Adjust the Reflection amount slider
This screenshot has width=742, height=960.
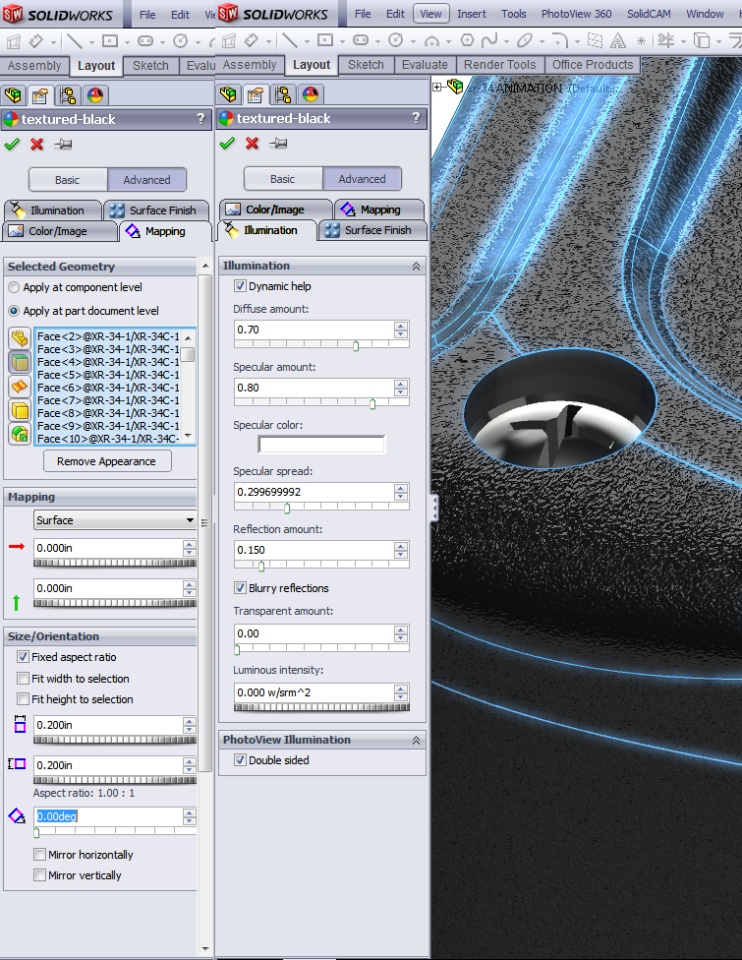(261, 566)
